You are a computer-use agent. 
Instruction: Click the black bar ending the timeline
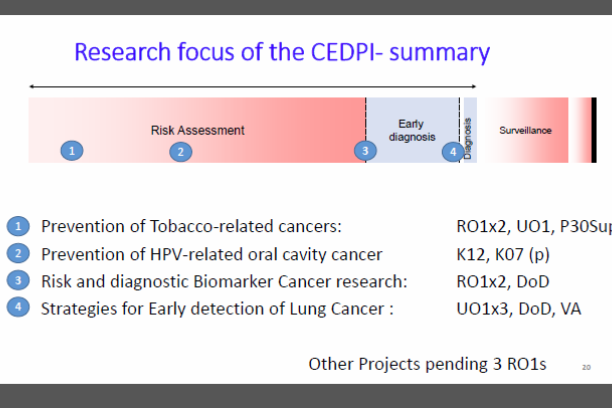click(593, 129)
